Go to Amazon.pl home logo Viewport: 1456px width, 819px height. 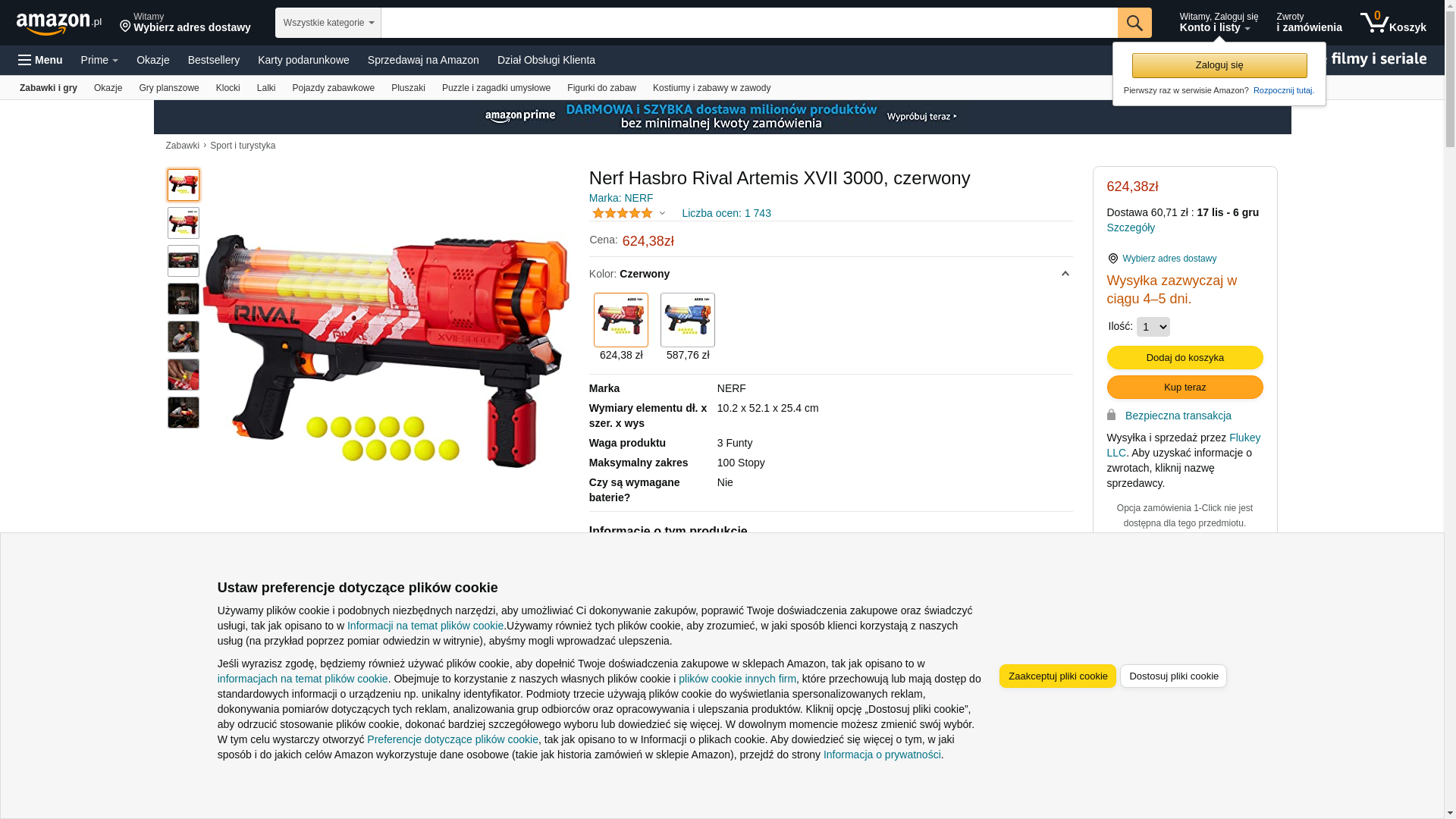(59, 24)
